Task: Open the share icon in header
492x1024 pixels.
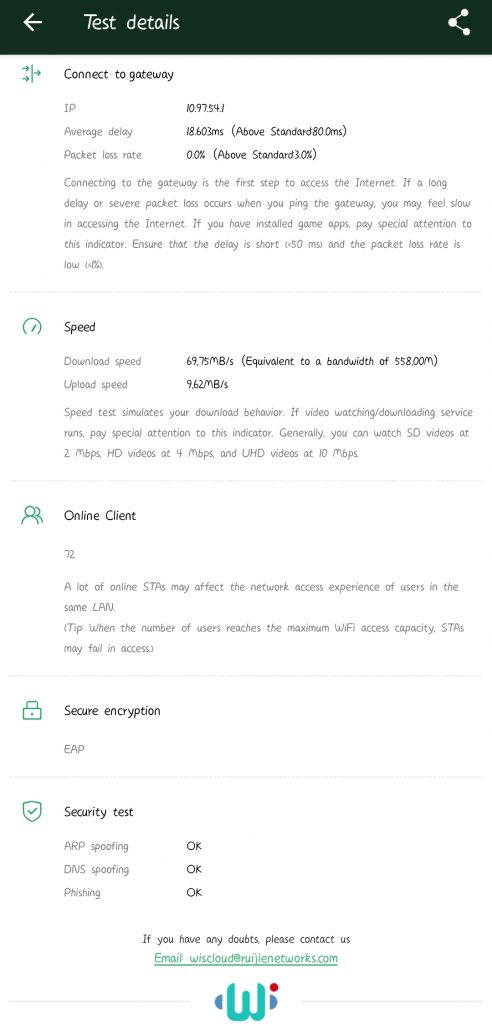Action: coord(459,22)
